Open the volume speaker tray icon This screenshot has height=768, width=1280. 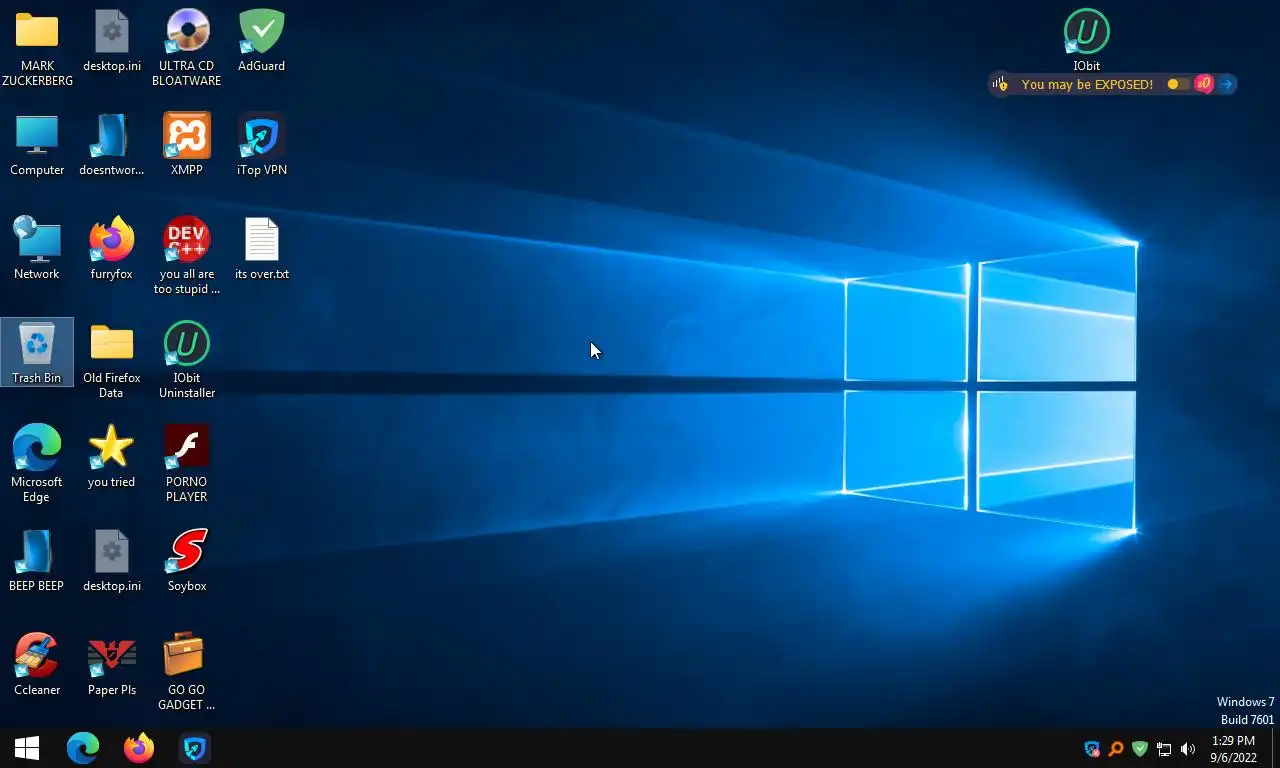click(1188, 749)
